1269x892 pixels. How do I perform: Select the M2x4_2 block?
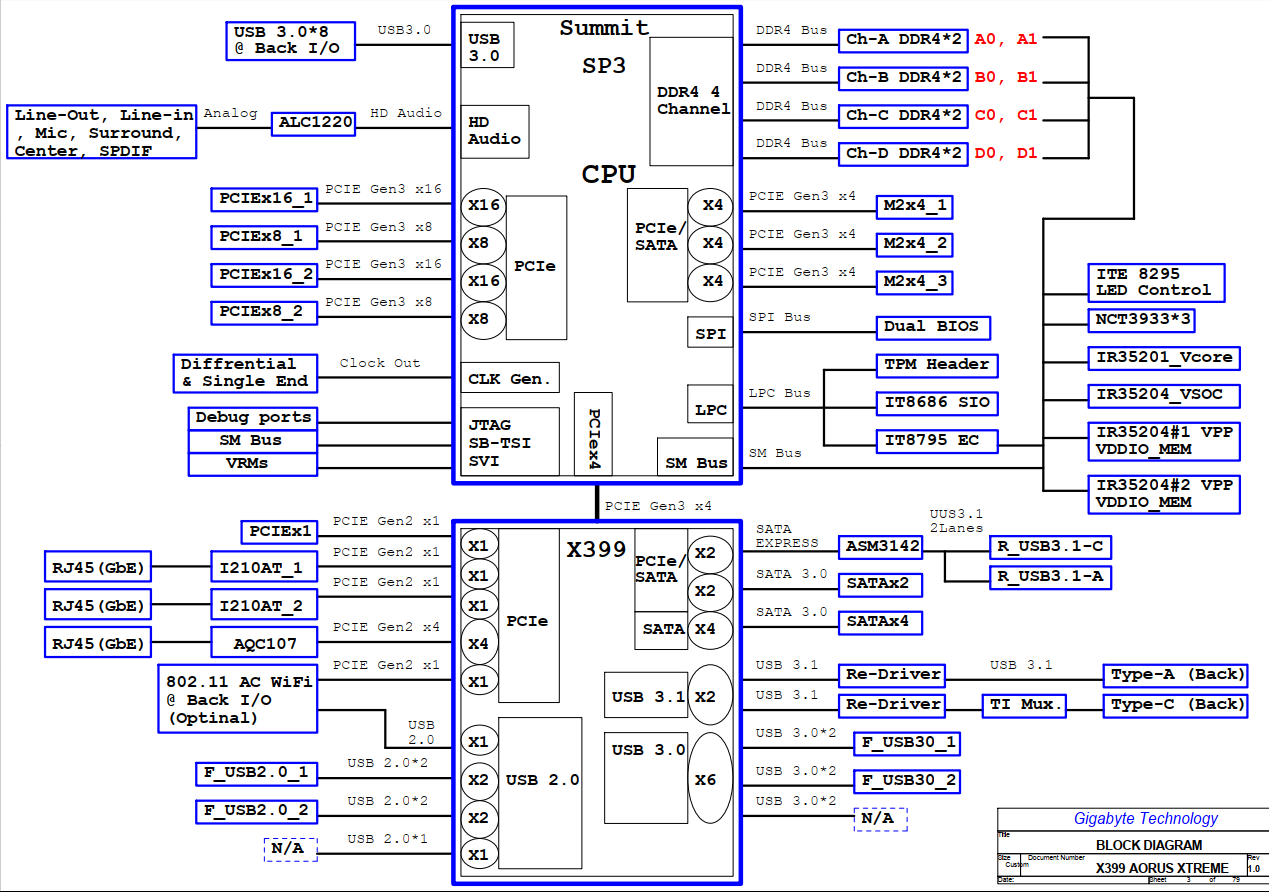pos(914,244)
